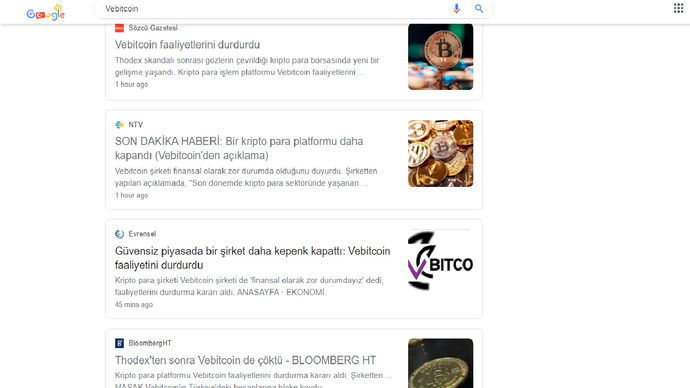Click the '45 mins ago' timestamp

click(134, 304)
